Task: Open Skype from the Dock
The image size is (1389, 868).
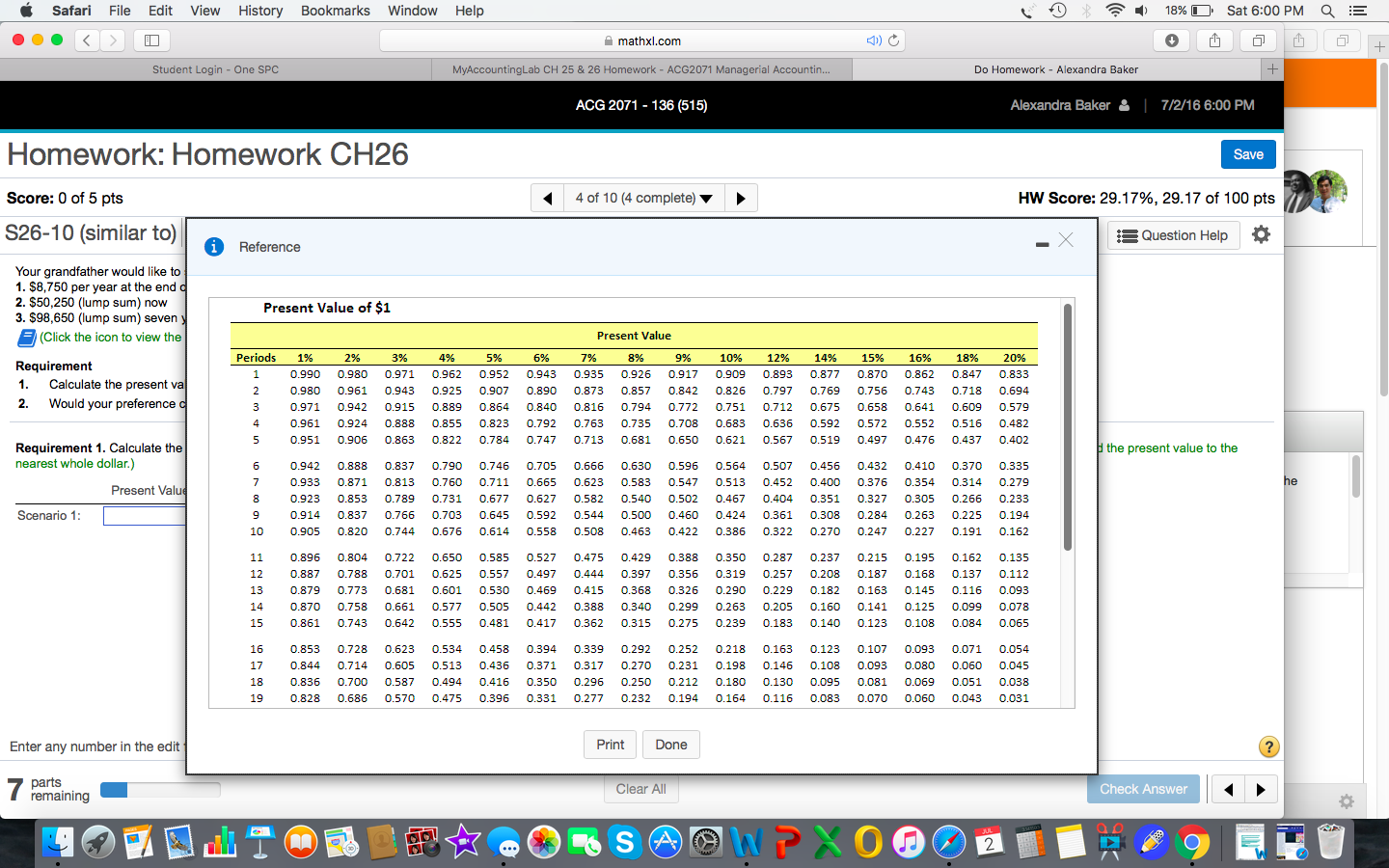Action: coord(626,841)
